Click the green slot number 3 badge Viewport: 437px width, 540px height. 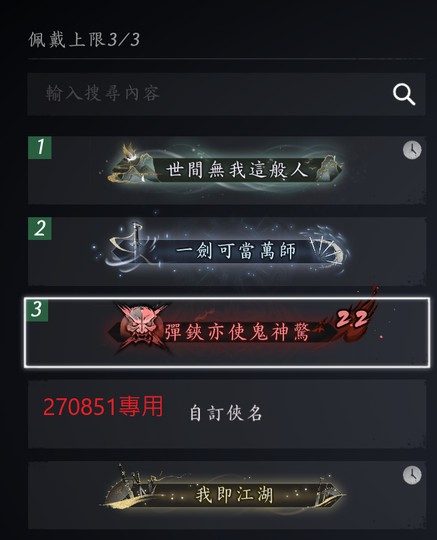37,310
